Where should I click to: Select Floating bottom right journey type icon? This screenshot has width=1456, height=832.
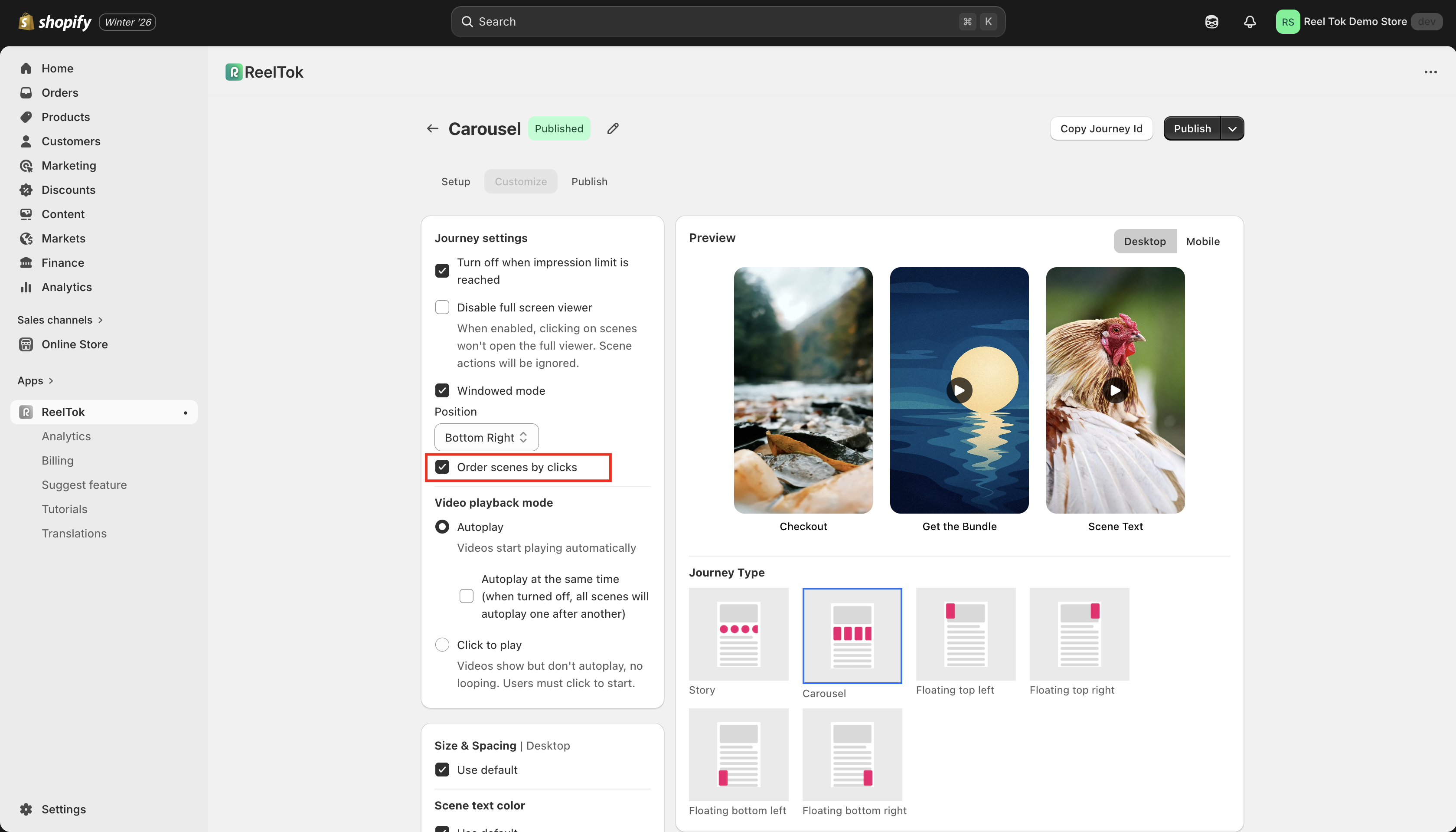coord(852,754)
